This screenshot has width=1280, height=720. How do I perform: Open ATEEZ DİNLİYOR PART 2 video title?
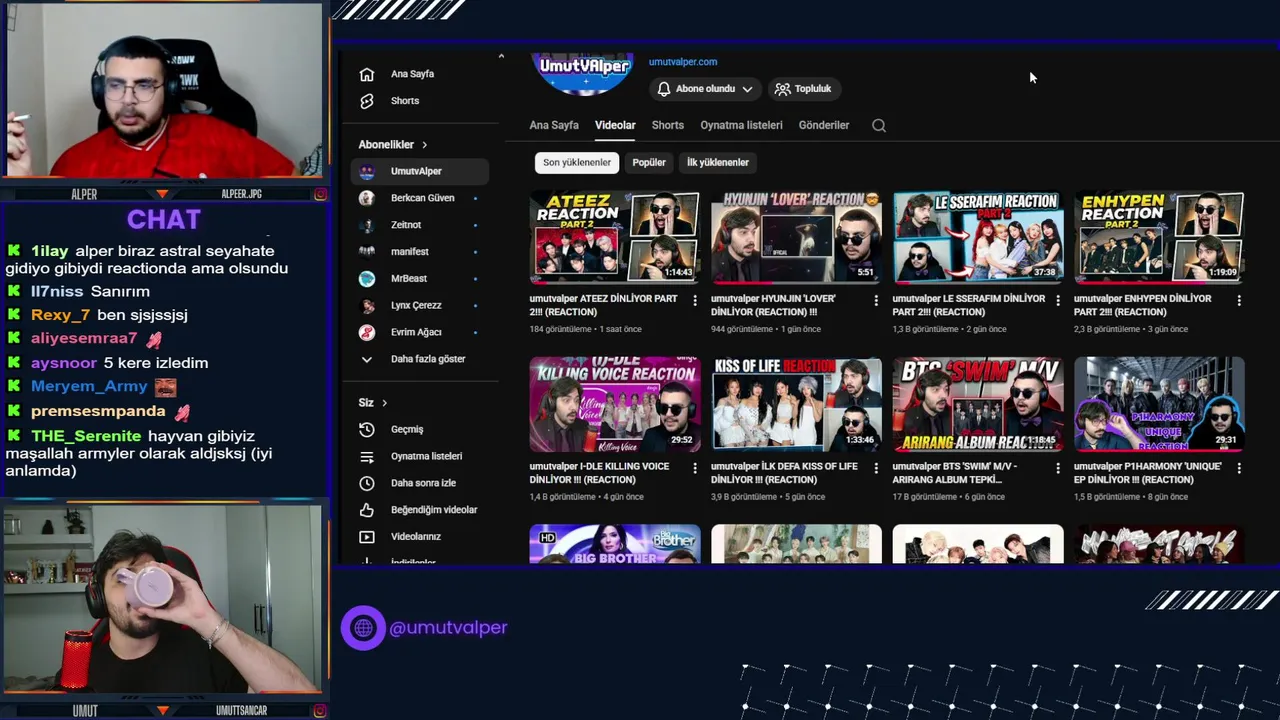point(604,305)
